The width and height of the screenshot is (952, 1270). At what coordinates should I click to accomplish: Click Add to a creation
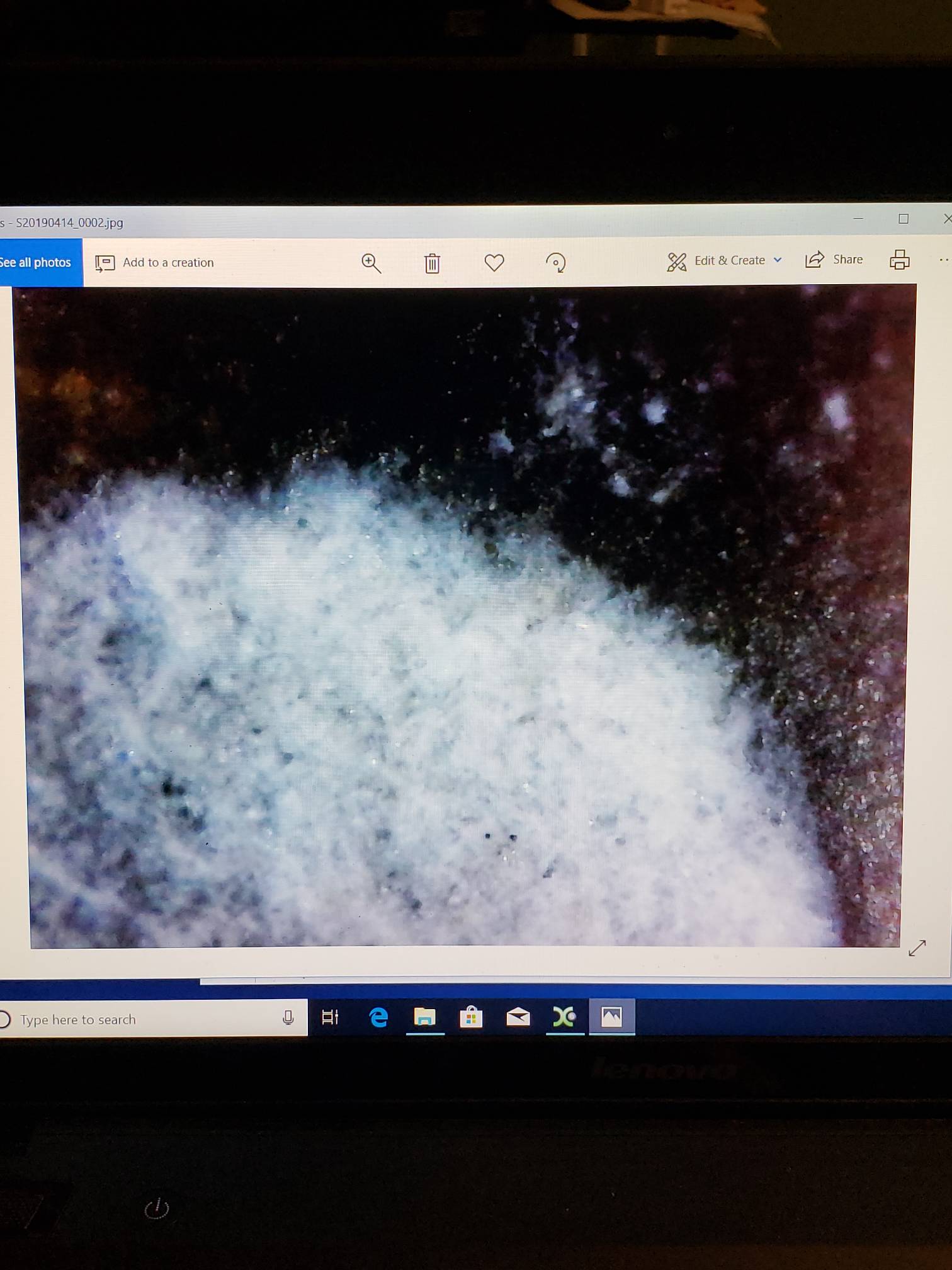click(x=155, y=263)
